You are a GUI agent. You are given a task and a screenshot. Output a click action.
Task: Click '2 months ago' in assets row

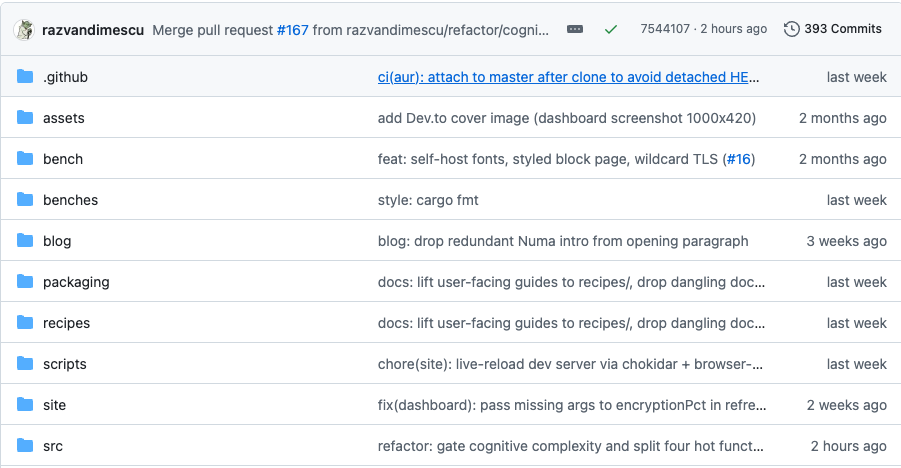pyautogui.click(x=842, y=118)
